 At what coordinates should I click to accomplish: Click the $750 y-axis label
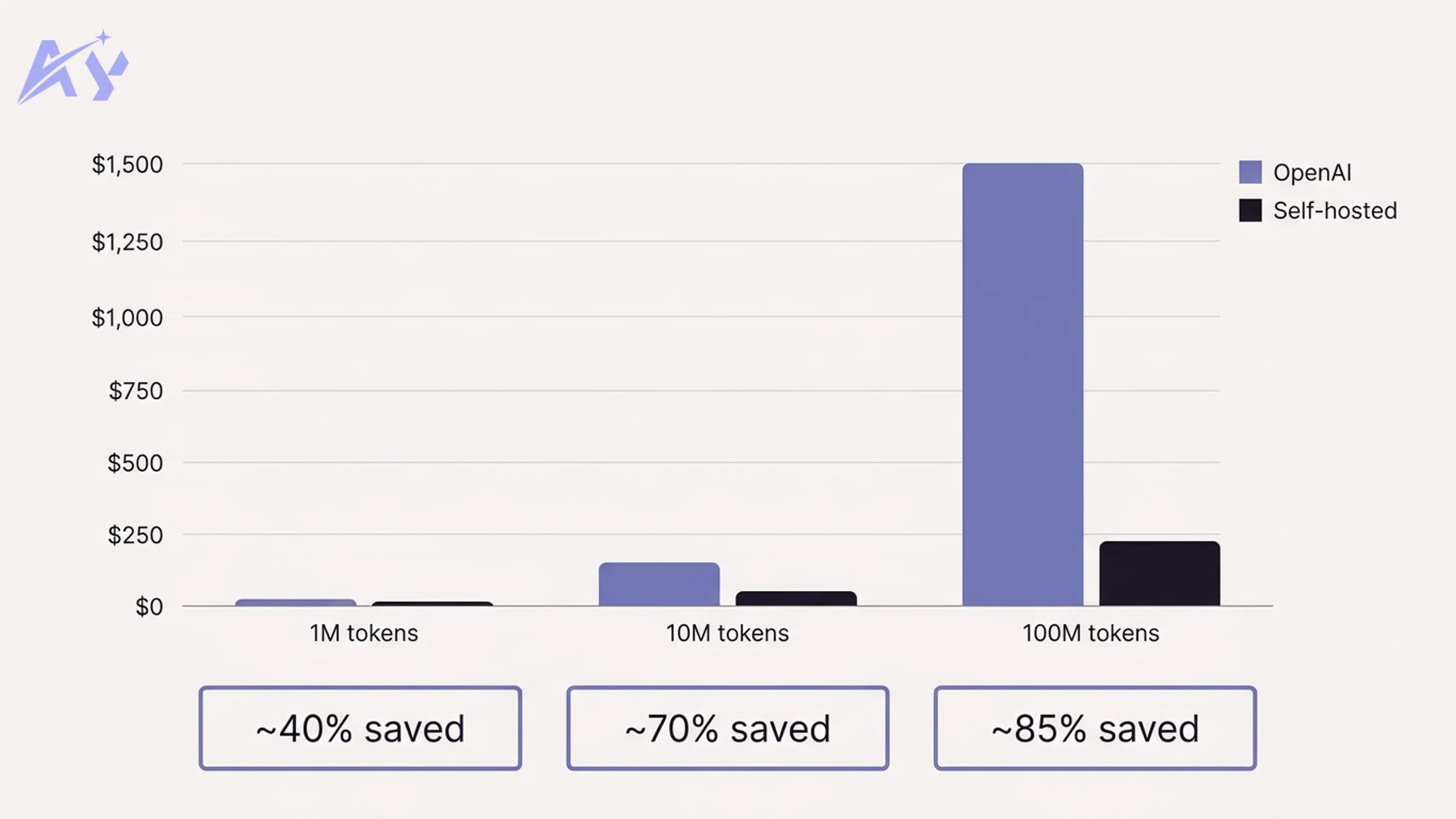click(135, 391)
